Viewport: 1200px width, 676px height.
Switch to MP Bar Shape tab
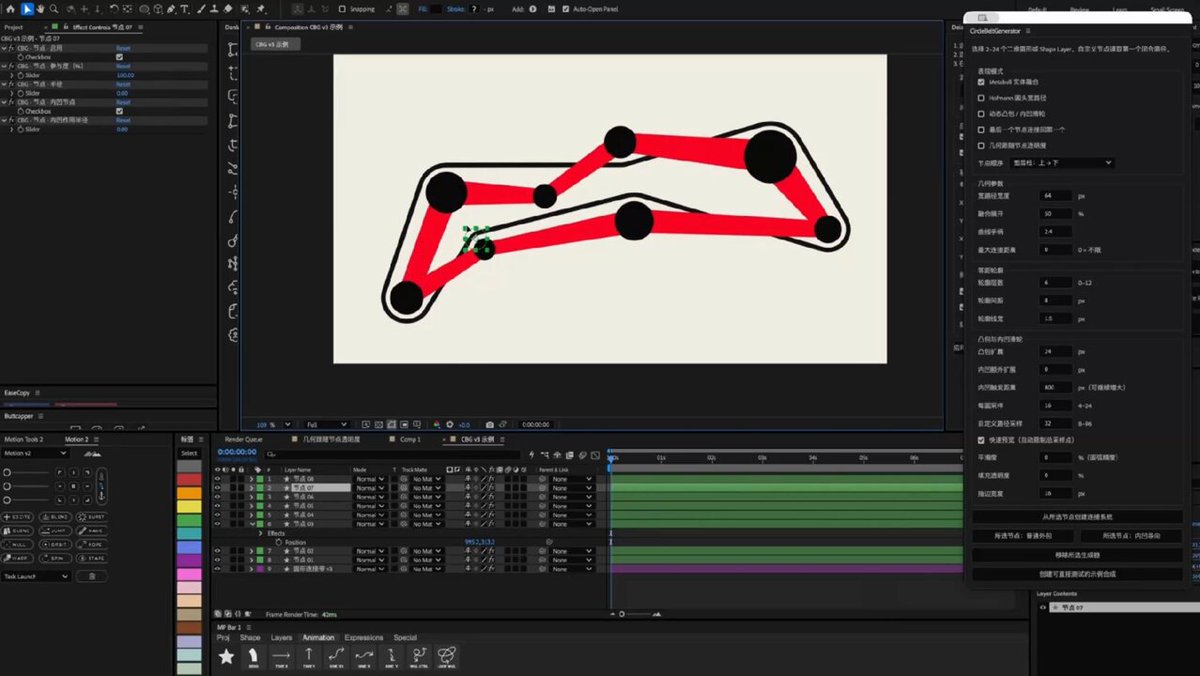[250, 637]
